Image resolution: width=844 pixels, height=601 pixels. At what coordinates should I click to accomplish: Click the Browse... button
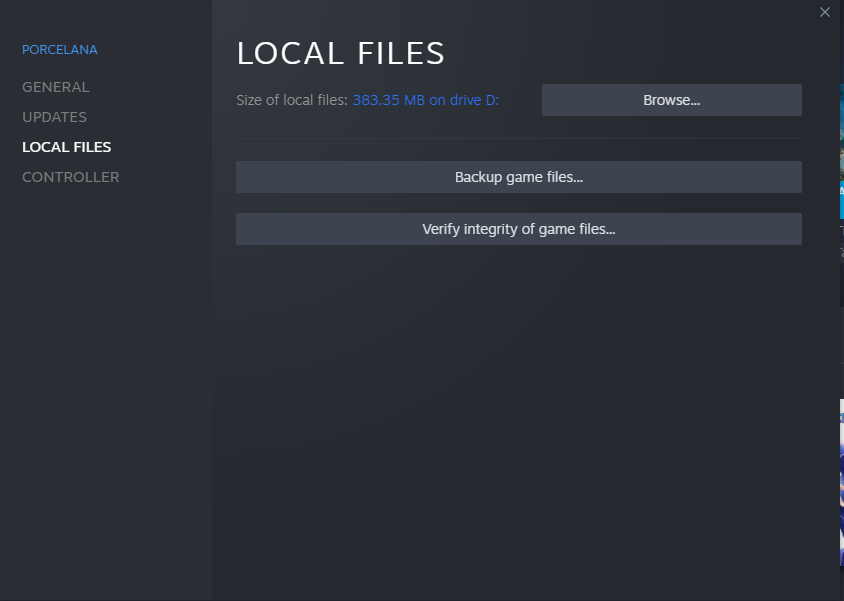click(671, 100)
